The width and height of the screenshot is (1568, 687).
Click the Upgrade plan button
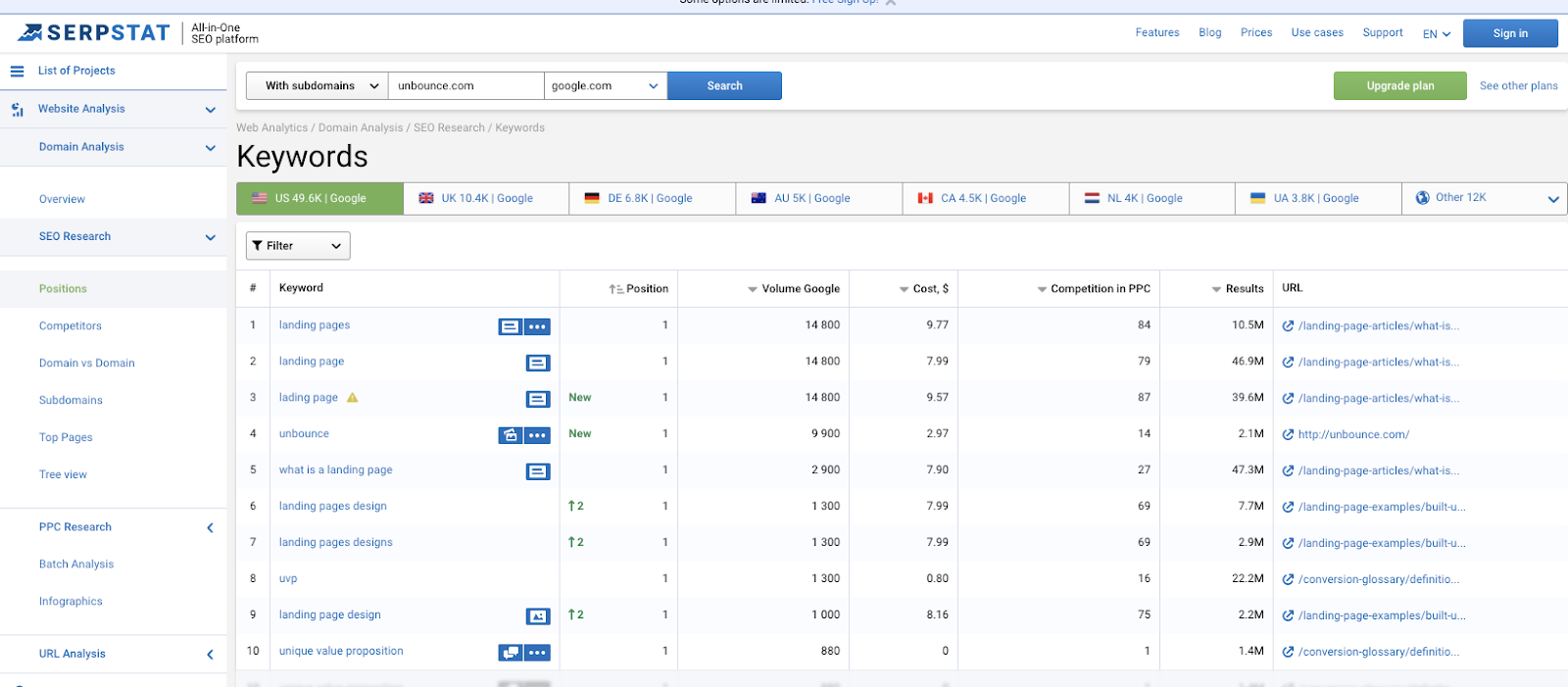click(1400, 86)
